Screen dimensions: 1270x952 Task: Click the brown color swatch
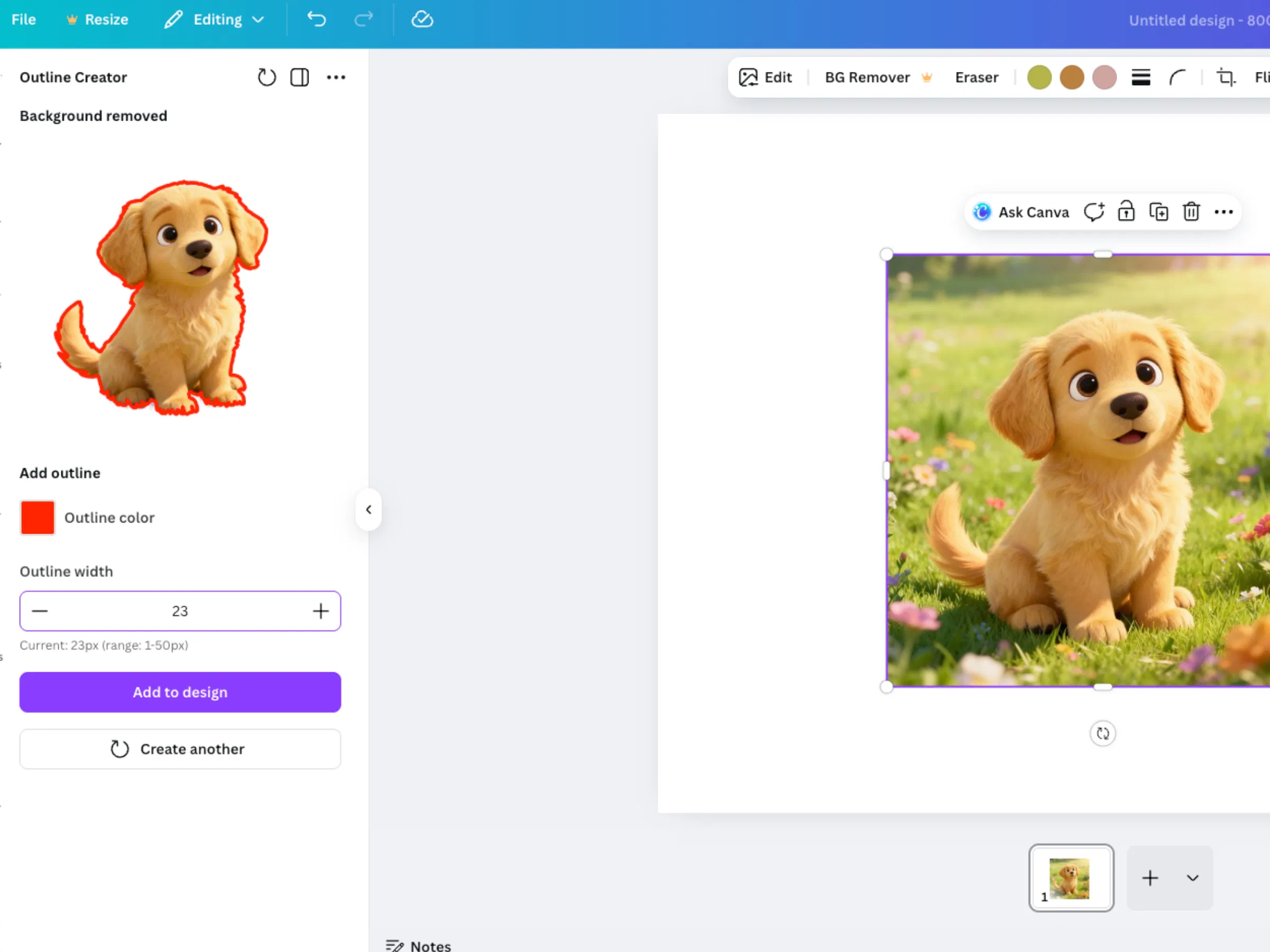tap(1072, 77)
